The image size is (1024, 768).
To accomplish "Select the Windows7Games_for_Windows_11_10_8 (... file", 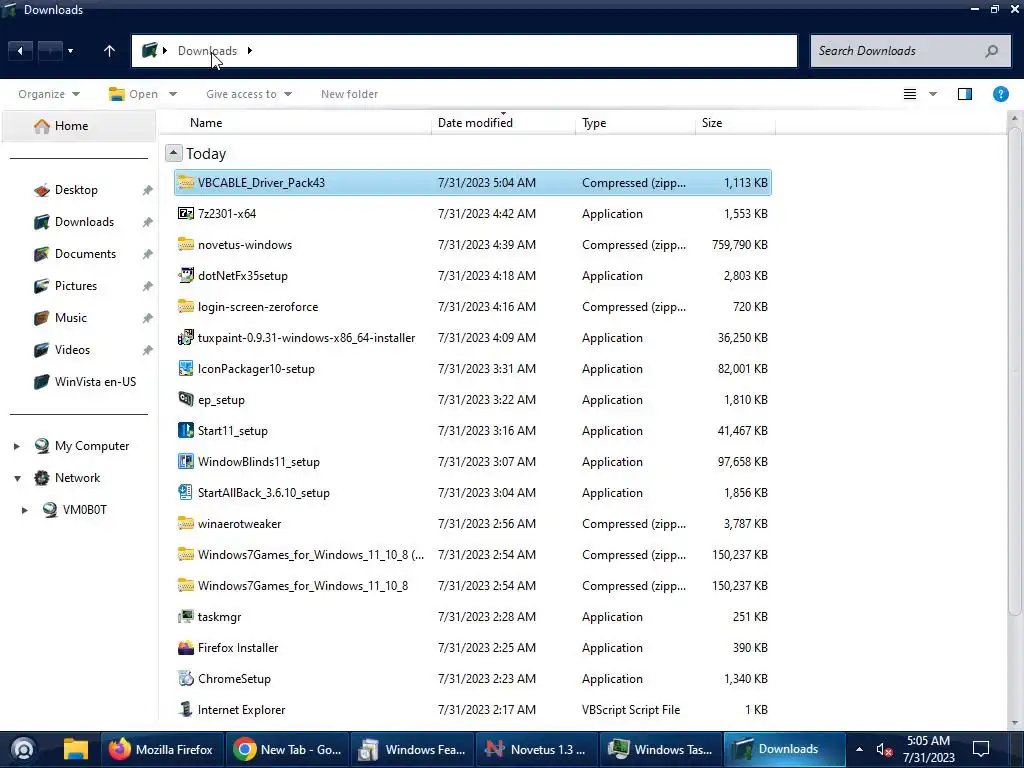I will point(473,555).
